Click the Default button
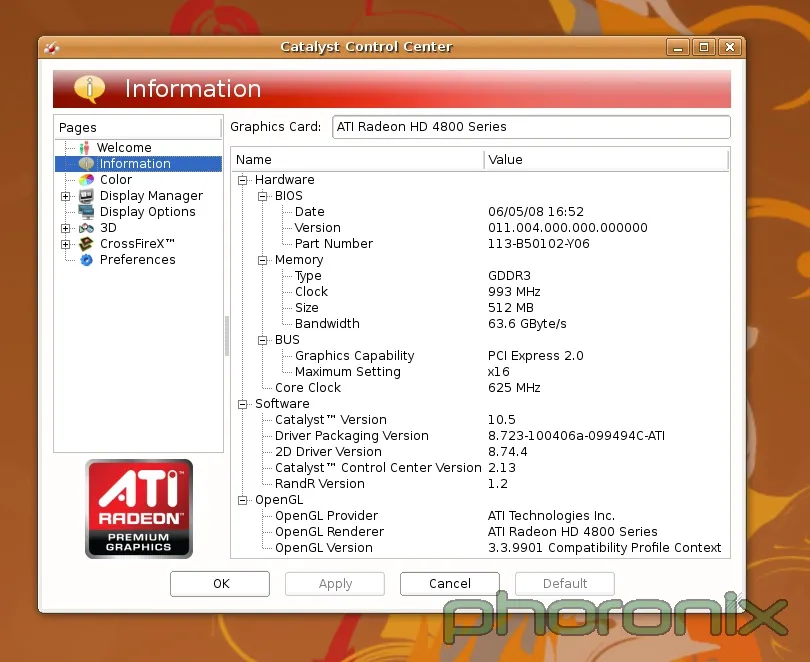The height and width of the screenshot is (662, 810). click(x=565, y=584)
